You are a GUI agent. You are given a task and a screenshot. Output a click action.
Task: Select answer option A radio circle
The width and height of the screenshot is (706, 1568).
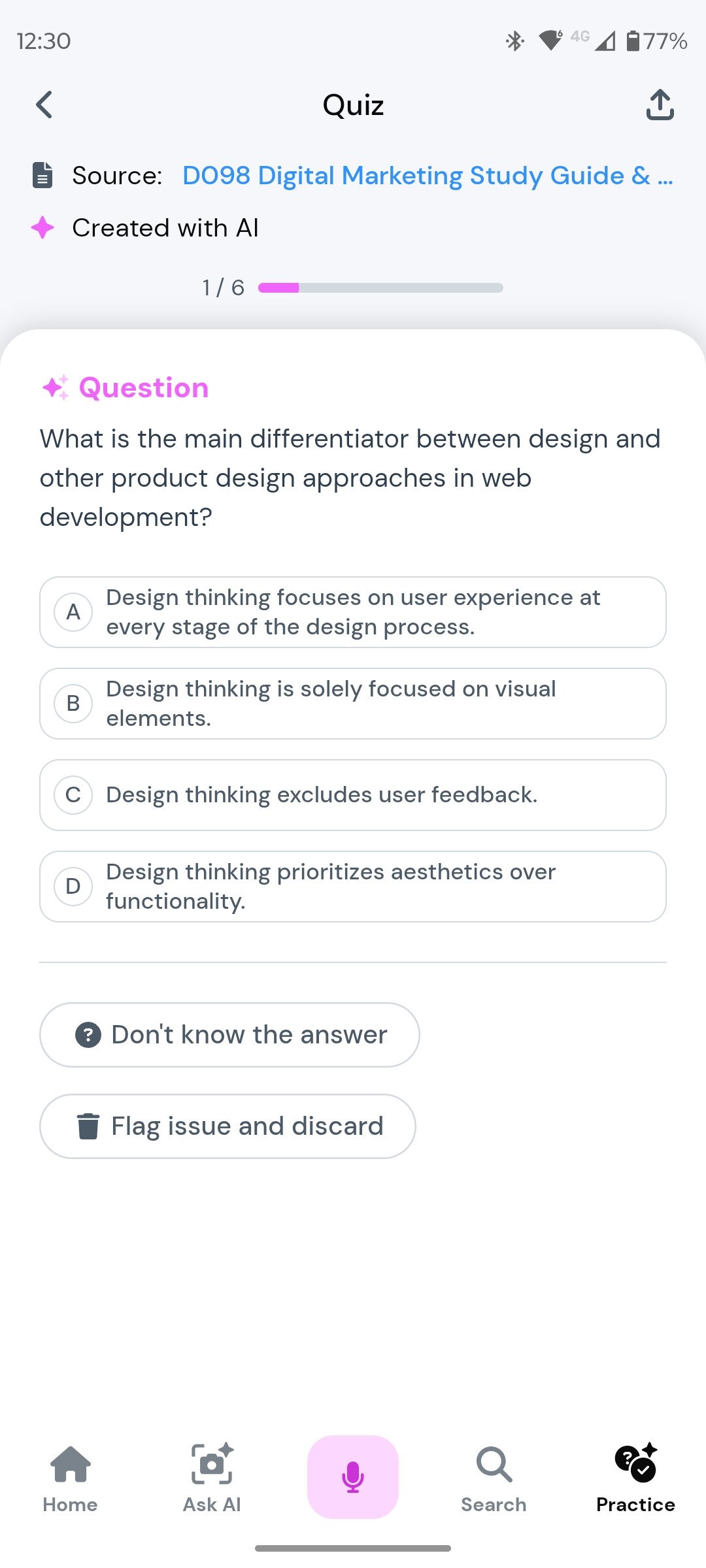tap(73, 612)
